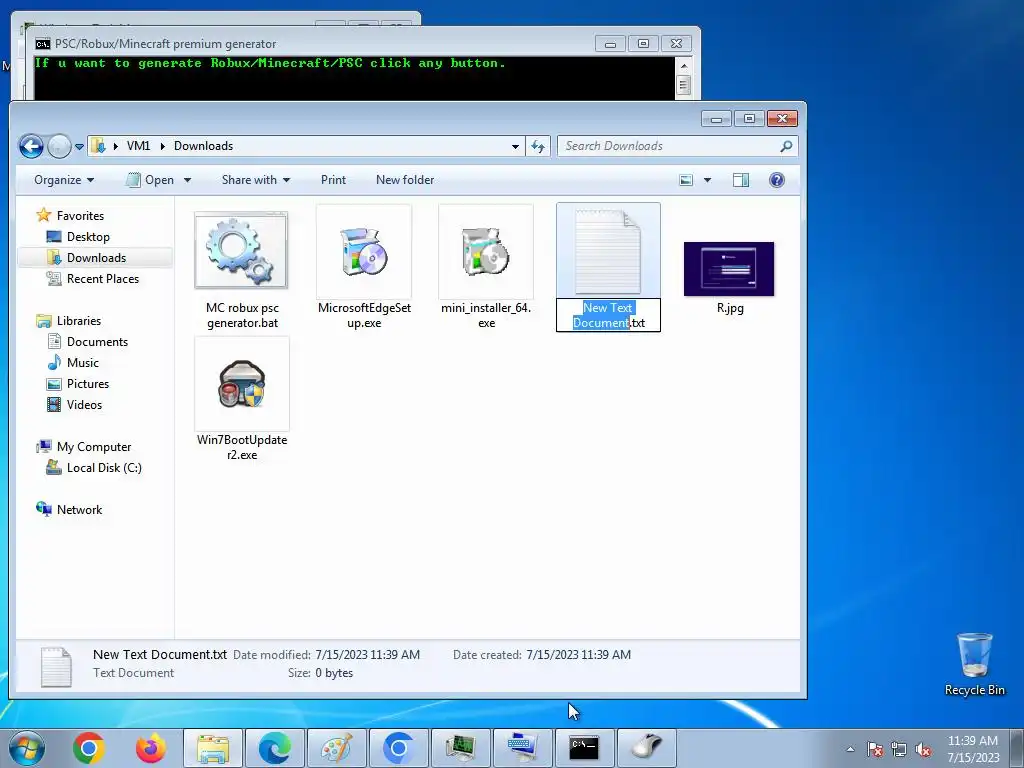Viewport: 1024px width, 768px height.
Task: Click the Explorer Forward arrow button
Action: tap(59, 146)
